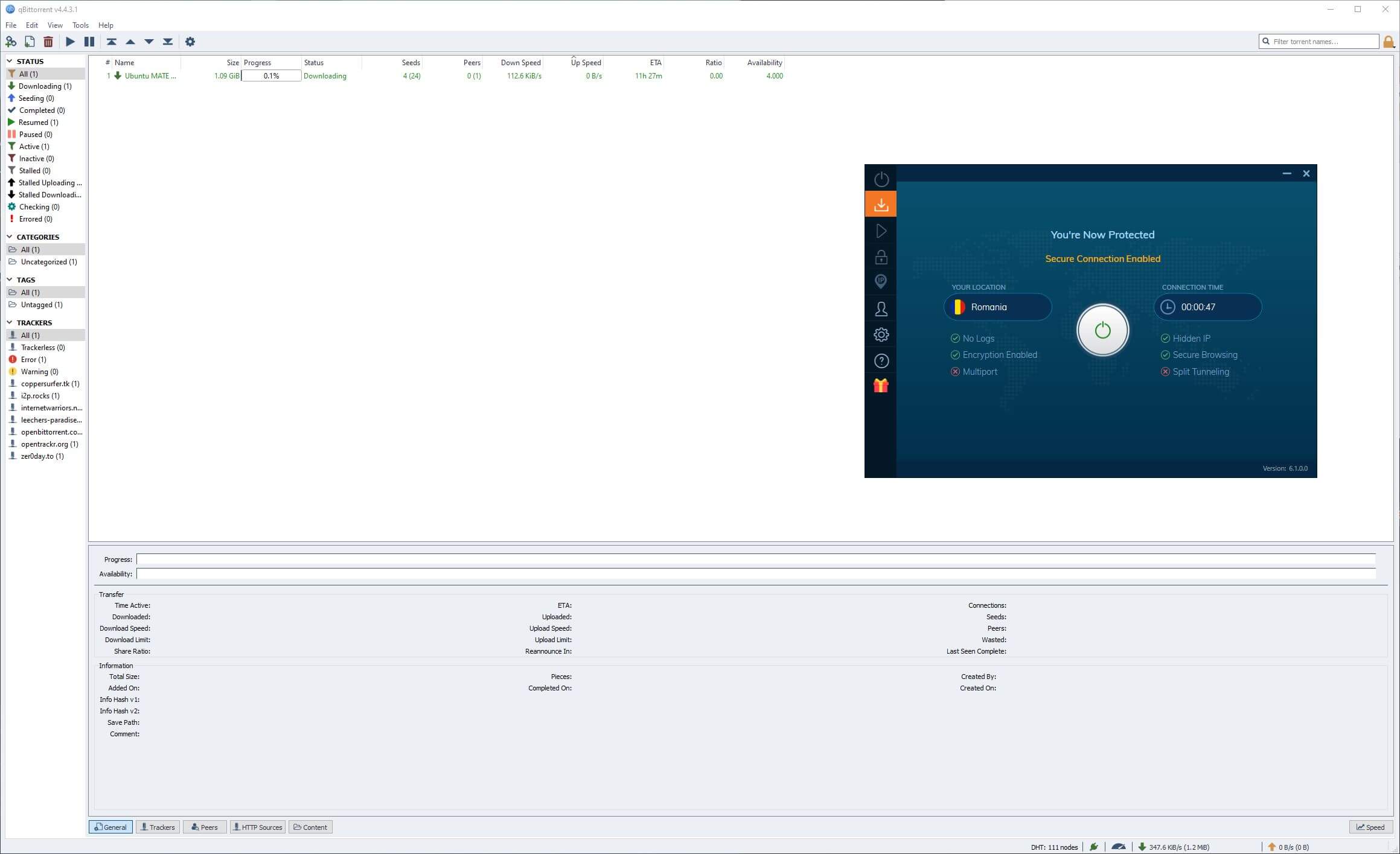Expand the TRACKERS section in sidebar
The width and height of the screenshot is (1400, 854).
coord(9,322)
